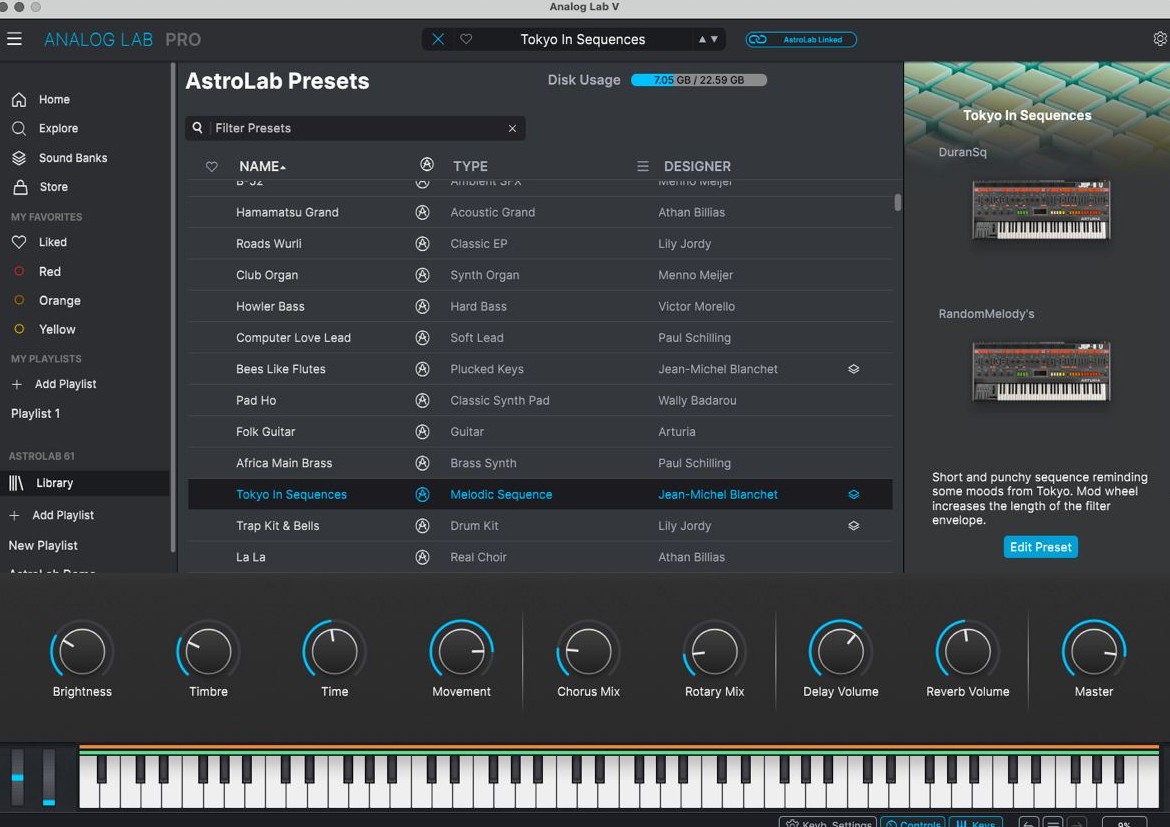Click sound bank icon on Trap Kit & Bells row
This screenshot has width=1170, height=827.
pos(854,525)
